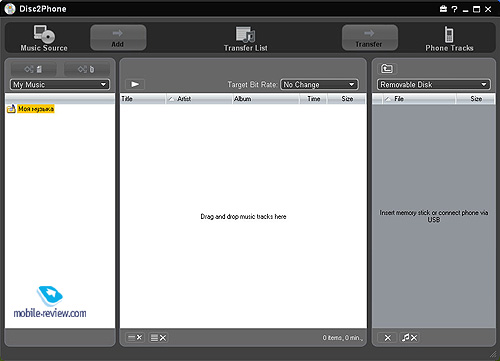Open the Phone Tracks section
This screenshot has width=500, height=361.
coord(449,39)
